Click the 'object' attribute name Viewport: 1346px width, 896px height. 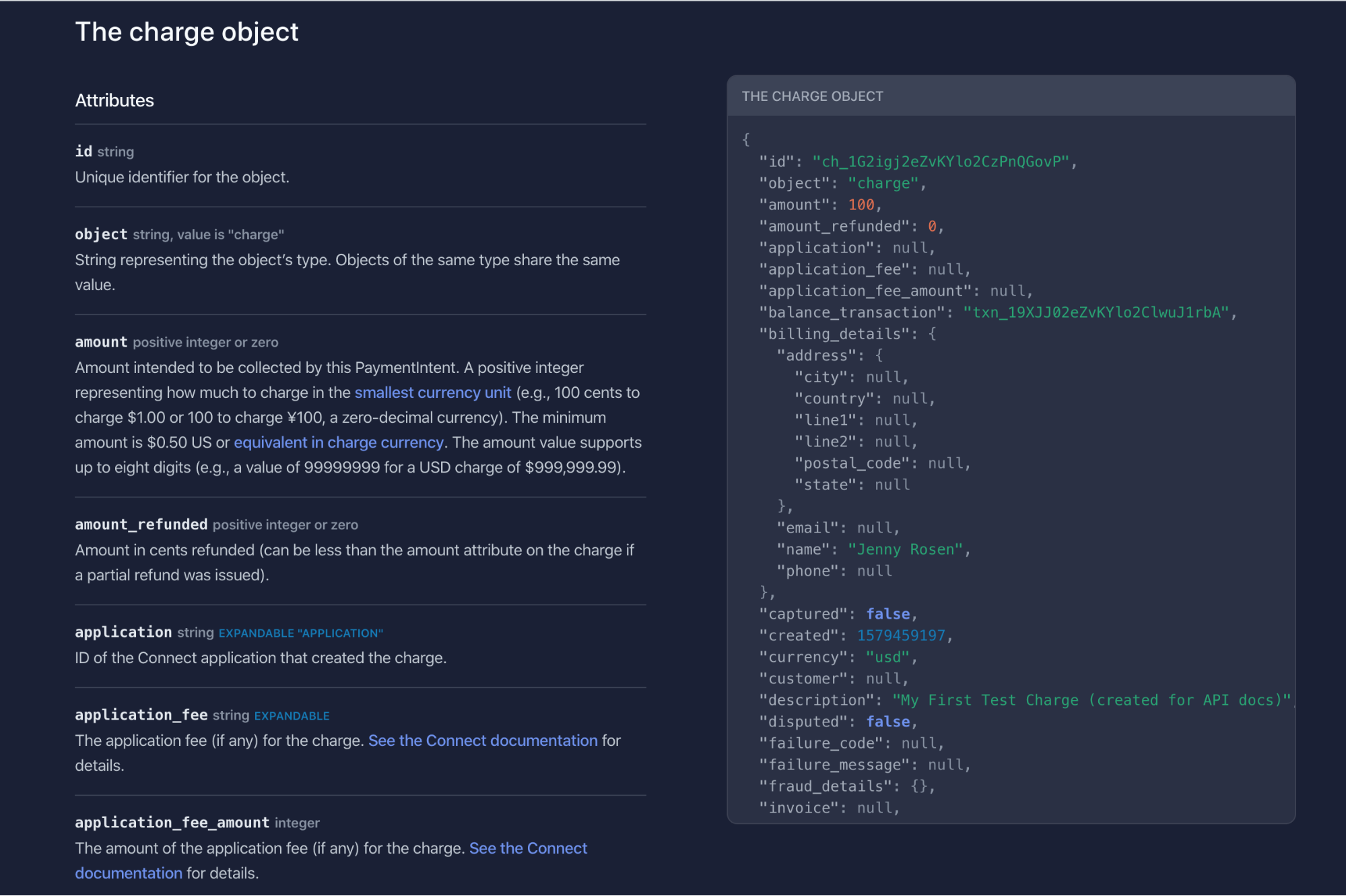(101, 234)
